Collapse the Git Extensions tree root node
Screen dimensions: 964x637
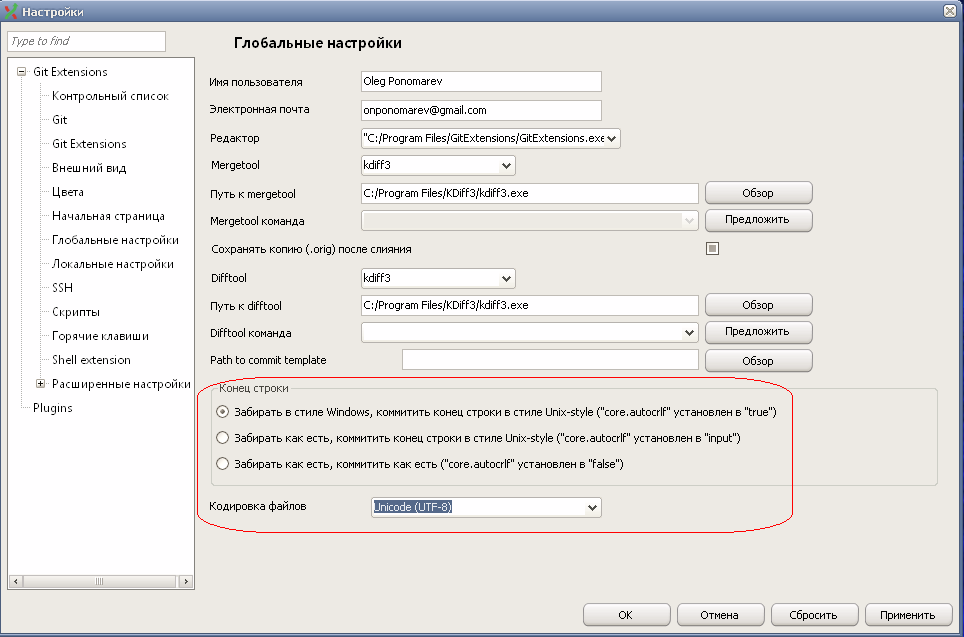(21, 72)
